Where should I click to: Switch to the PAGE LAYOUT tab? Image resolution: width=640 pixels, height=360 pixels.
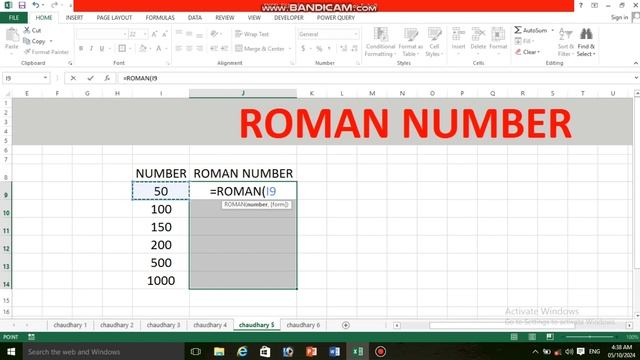tap(114, 18)
